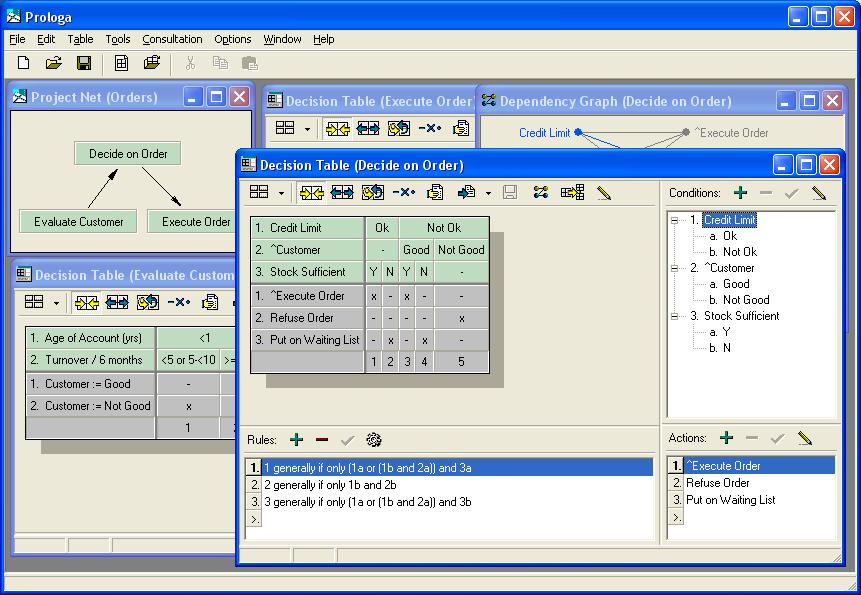The image size is (861, 595).
Task: Click the Save floppy disk icon in main toolbar
Action: click(x=84, y=63)
